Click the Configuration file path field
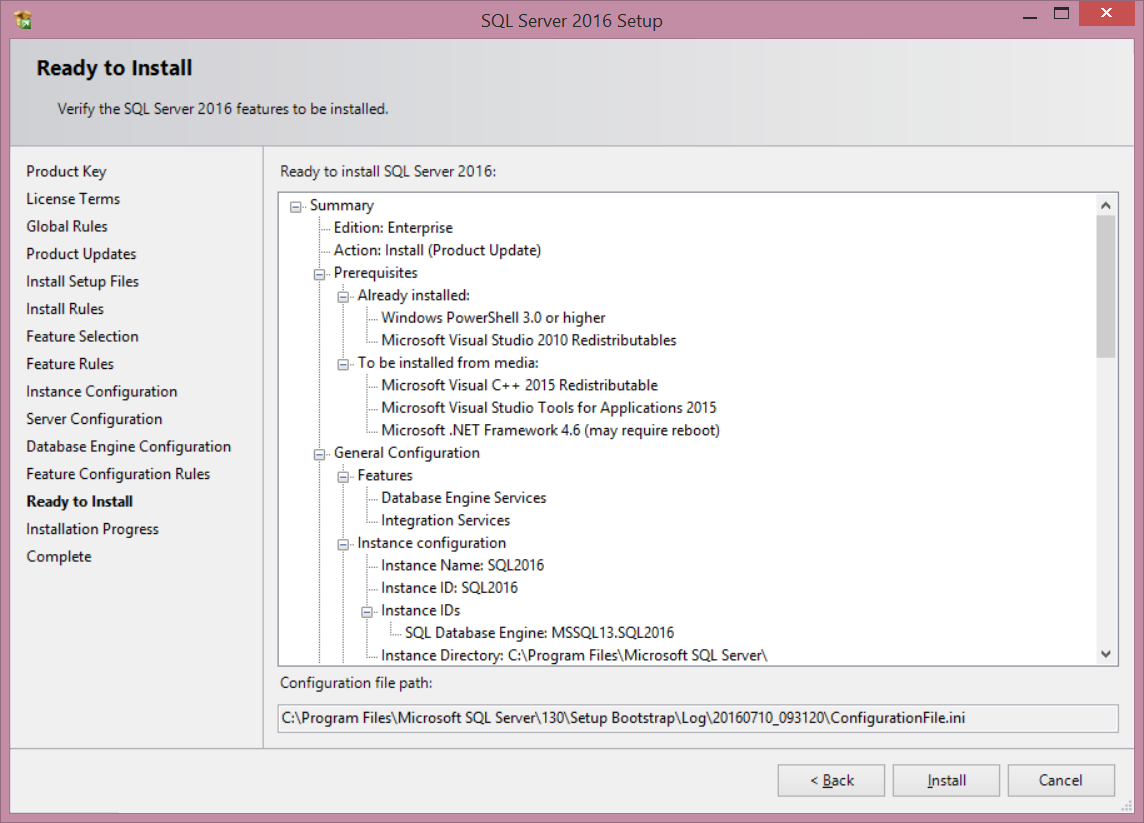This screenshot has height=823, width=1144. pyautogui.click(x=697, y=719)
